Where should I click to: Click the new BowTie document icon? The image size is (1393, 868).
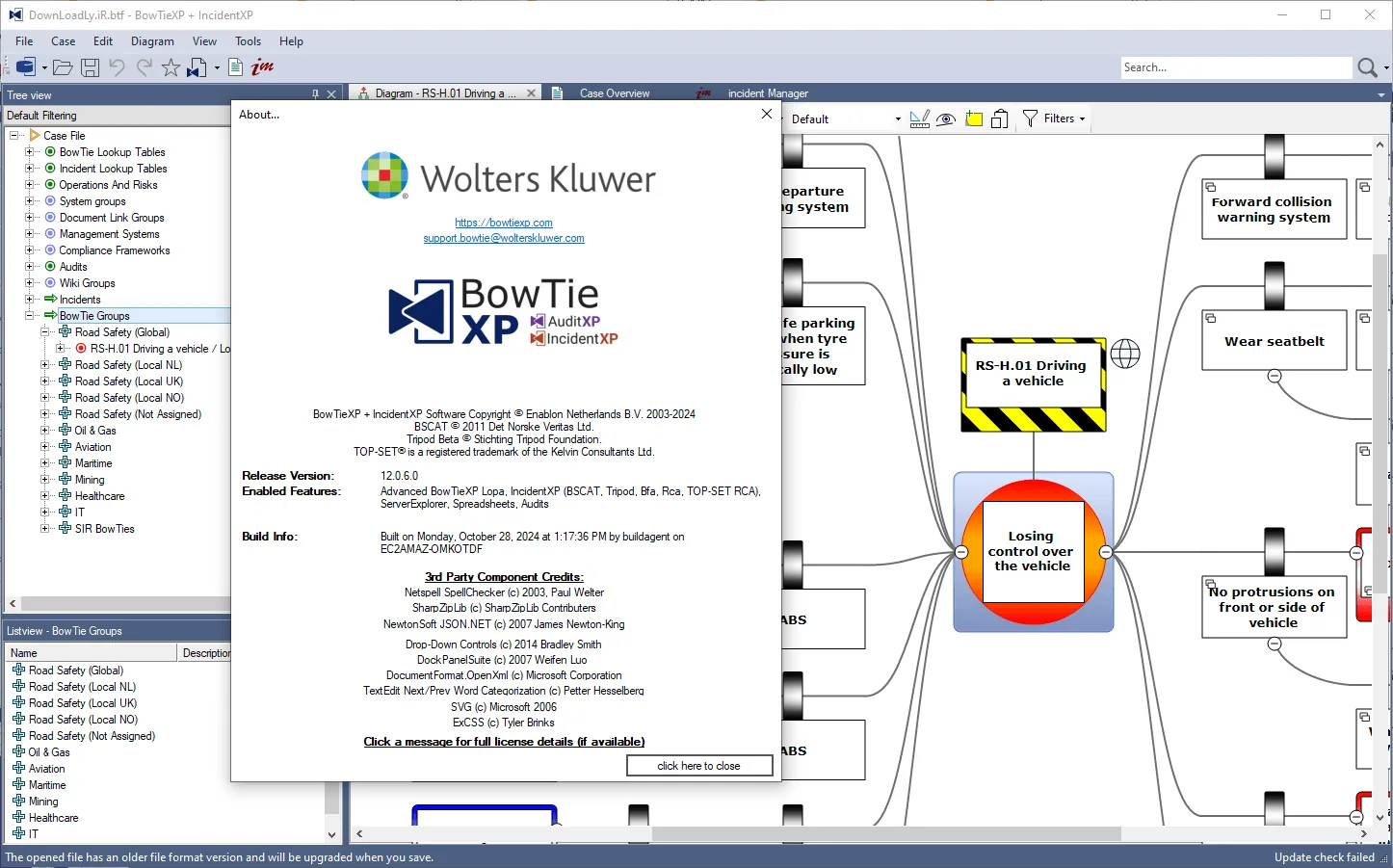(x=197, y=67)
